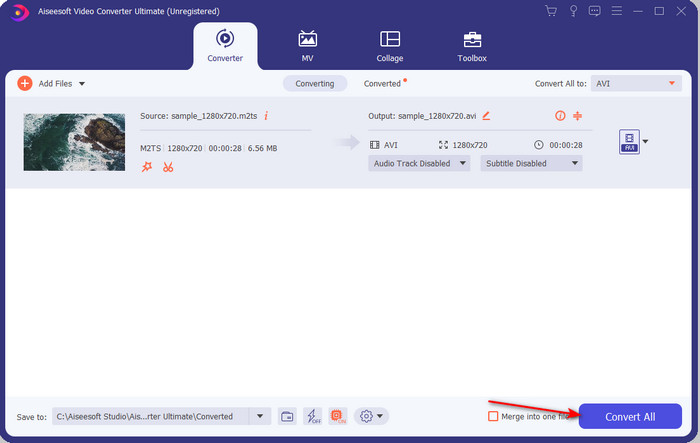
Task: Click the Add Files text button
Action: (55, 84)
